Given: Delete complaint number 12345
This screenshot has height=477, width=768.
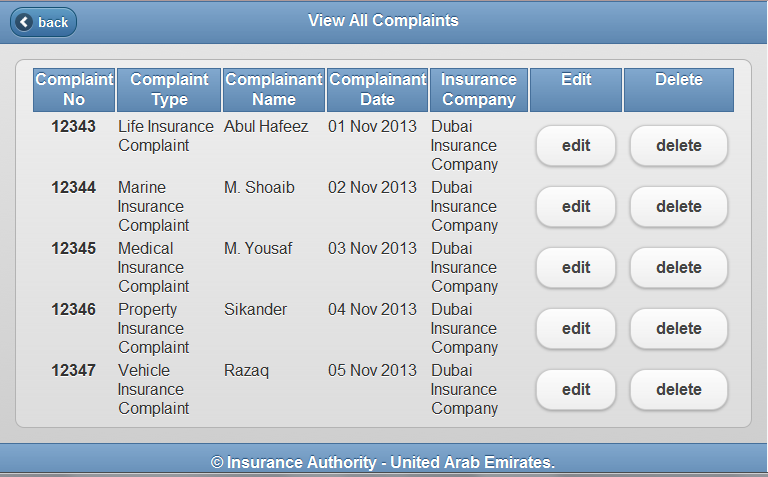Looking at the screenshot, I should point(679,268).
